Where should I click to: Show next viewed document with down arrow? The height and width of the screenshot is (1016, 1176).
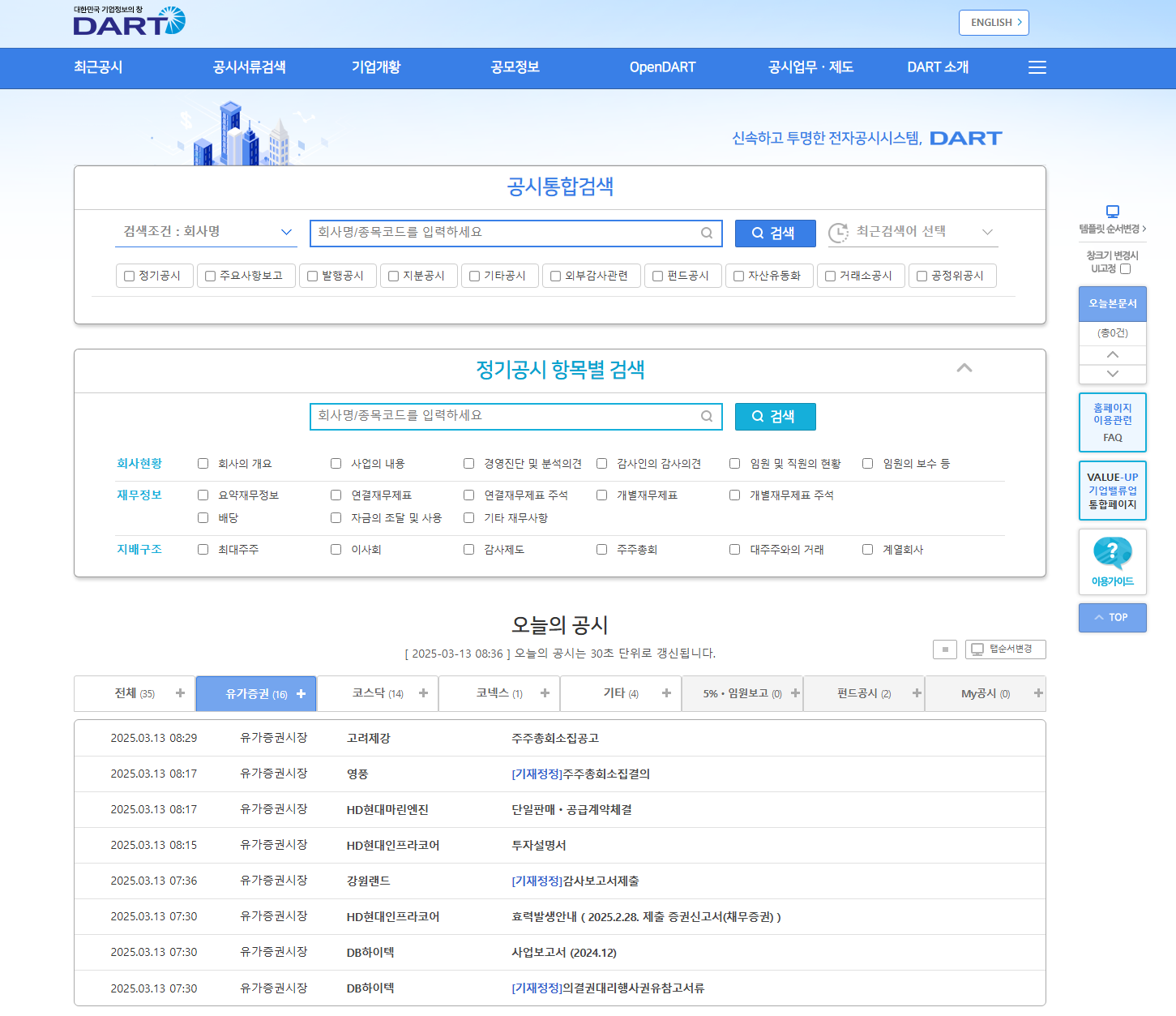coord(1113,374)
